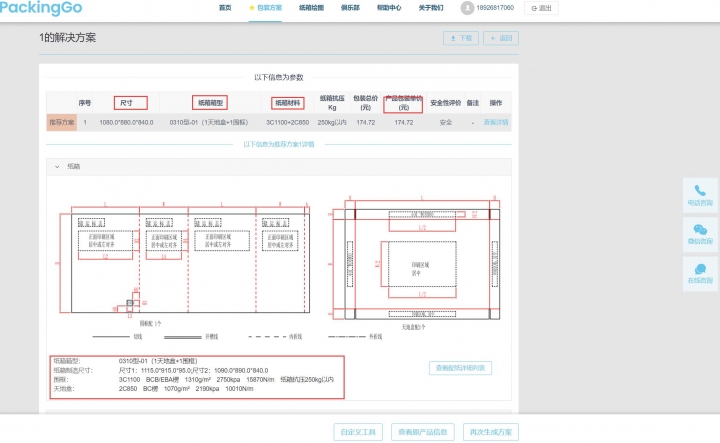Click the phone consultation icon (电话咨询)
This screenshot has height=443, width=720.
700,191
